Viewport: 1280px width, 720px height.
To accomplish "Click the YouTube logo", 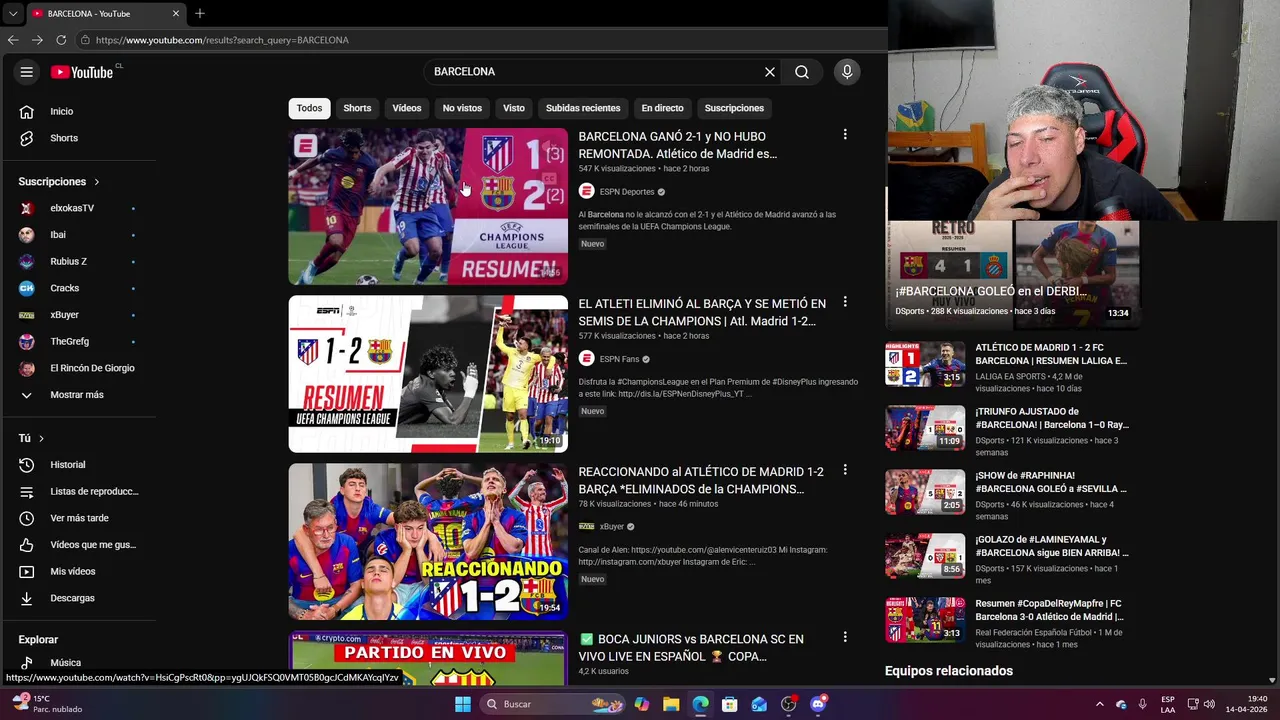I will (82, 72).
